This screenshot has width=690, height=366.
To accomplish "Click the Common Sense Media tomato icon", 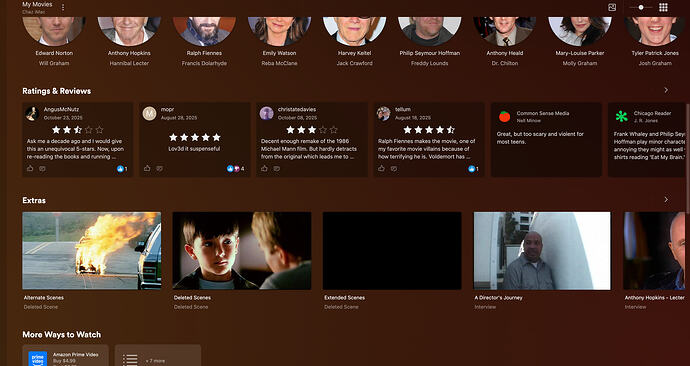I will pyautogui.click(x=504, y=117).
